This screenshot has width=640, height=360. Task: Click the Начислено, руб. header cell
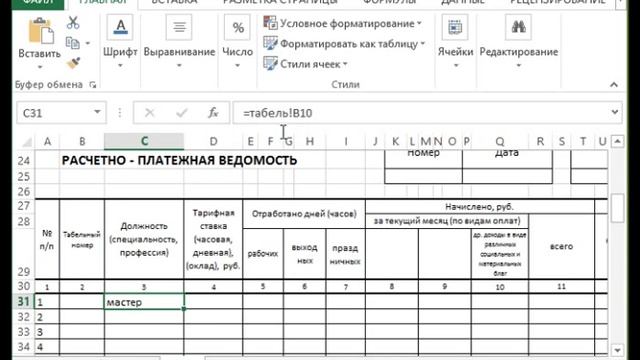[480, 207]
